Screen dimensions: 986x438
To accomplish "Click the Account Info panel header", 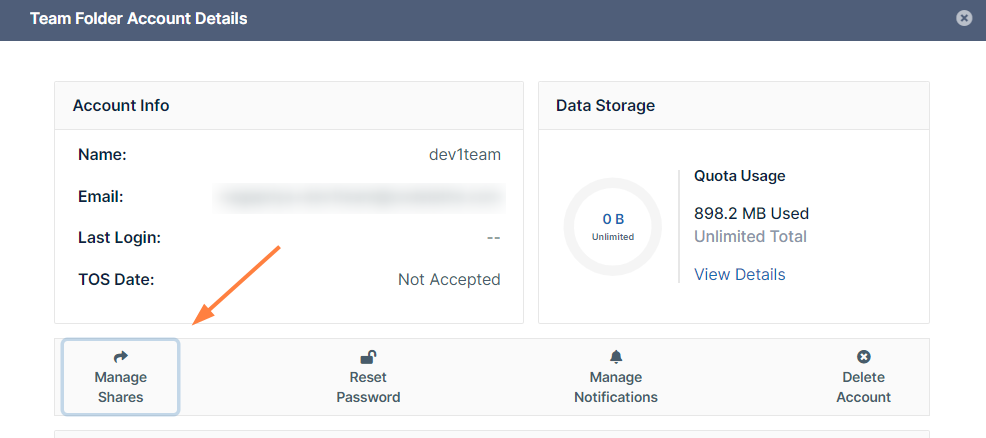I will (x=121, y=105).
